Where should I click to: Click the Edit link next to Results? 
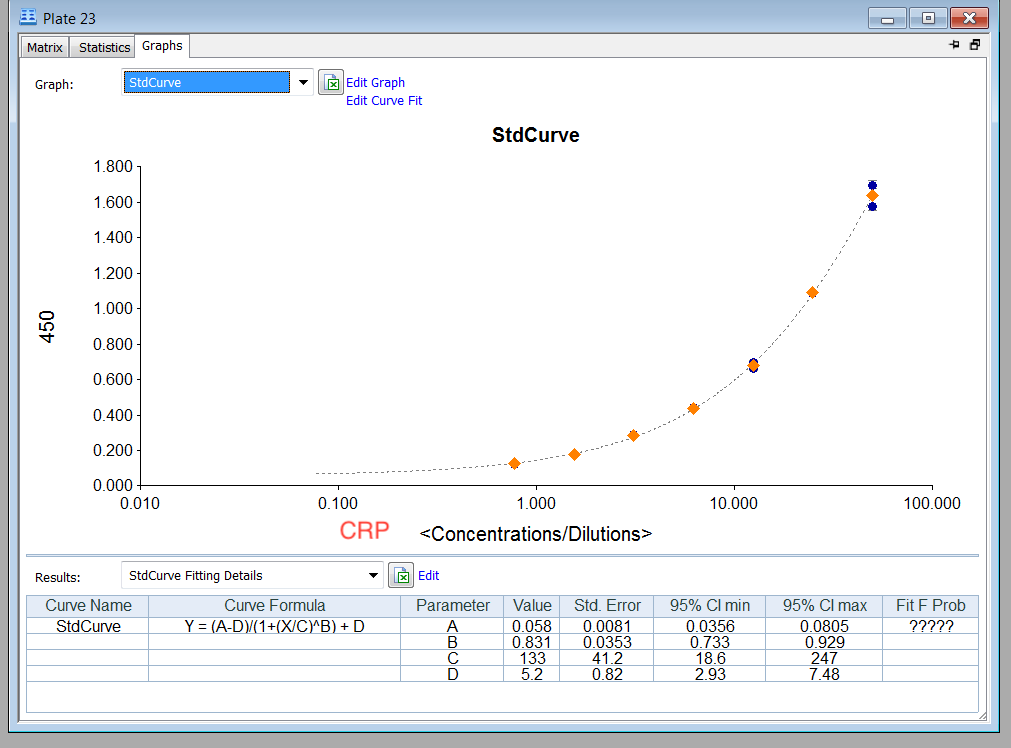428,575
